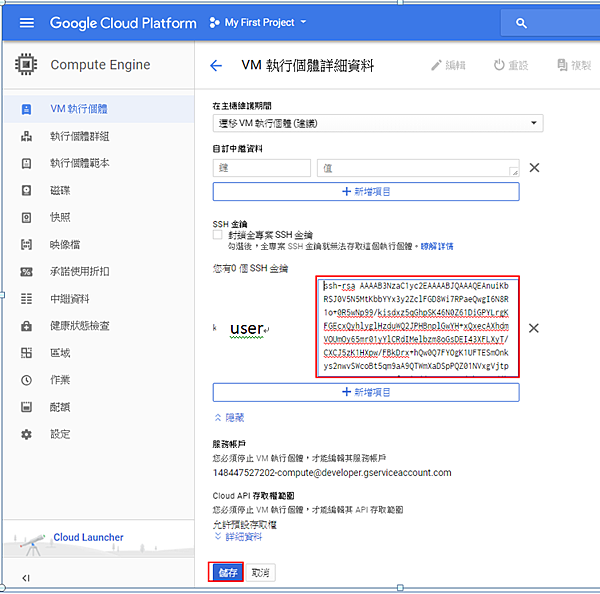Click the My First Project dots icon
Screen dimensions: 600x594
(x=214, y=23)
